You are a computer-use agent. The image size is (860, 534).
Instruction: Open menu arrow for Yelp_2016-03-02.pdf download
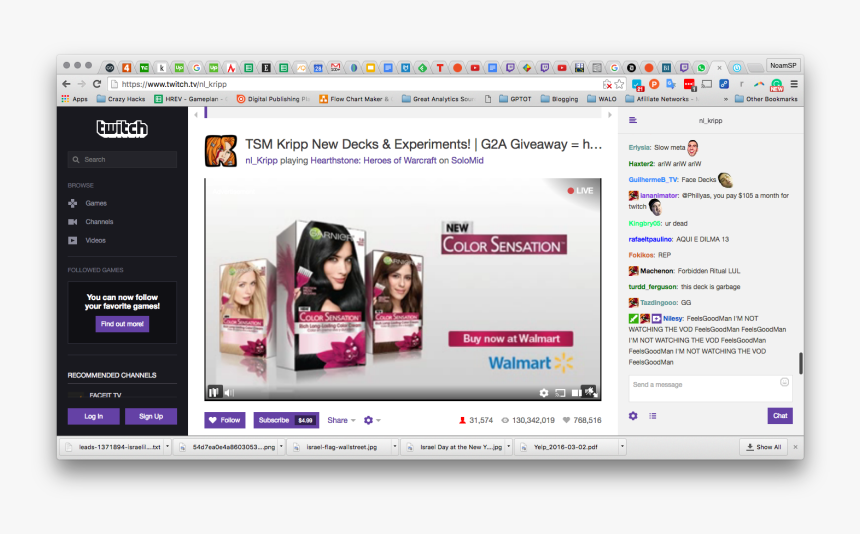click(622, 447)
